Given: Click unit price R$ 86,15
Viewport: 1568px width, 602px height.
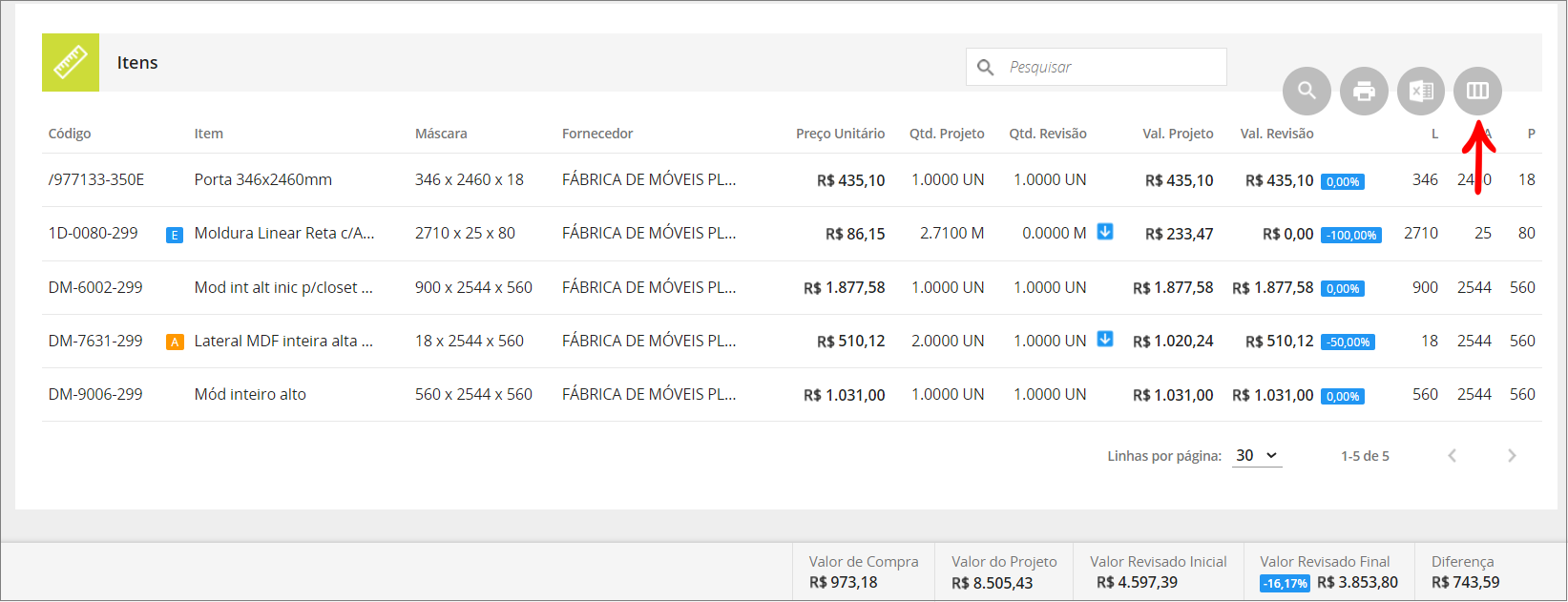Looking at the screenshot, I should (855, 234).
